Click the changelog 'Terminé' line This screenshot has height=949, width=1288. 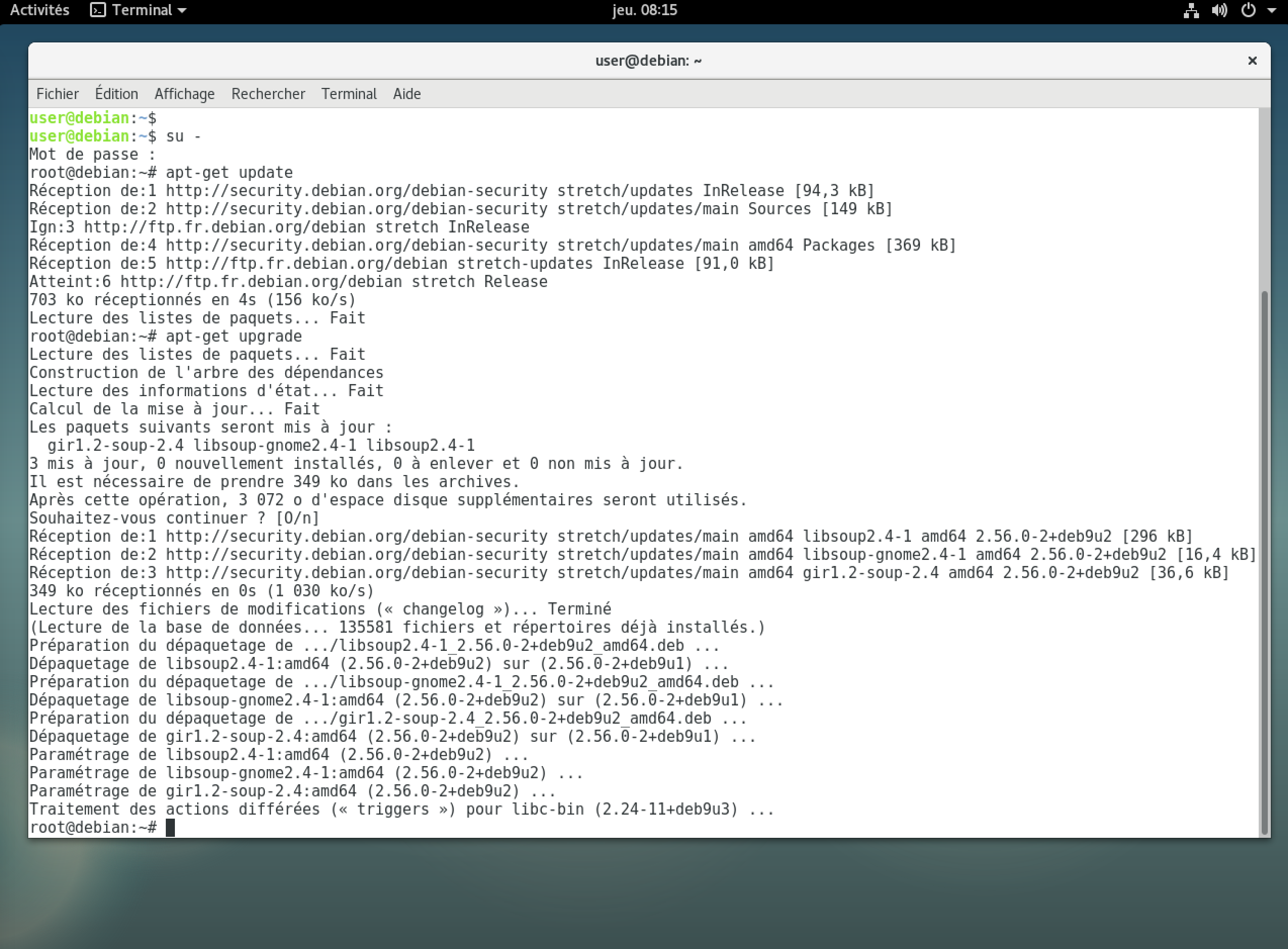pos(320,609)
